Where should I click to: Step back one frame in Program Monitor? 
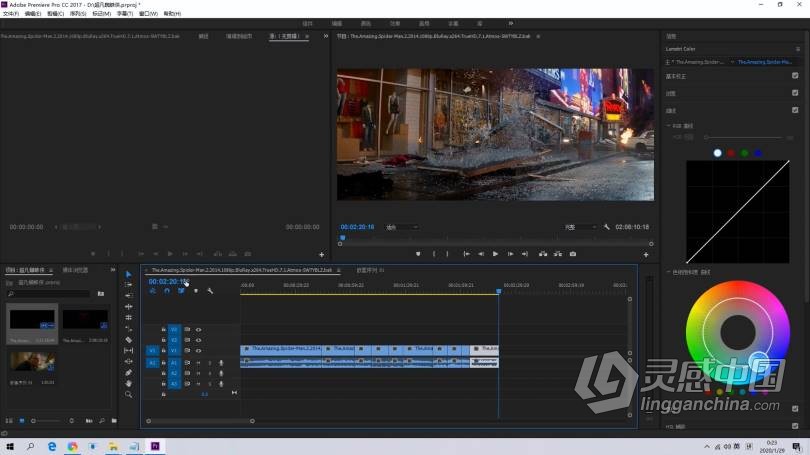[481, 254]
